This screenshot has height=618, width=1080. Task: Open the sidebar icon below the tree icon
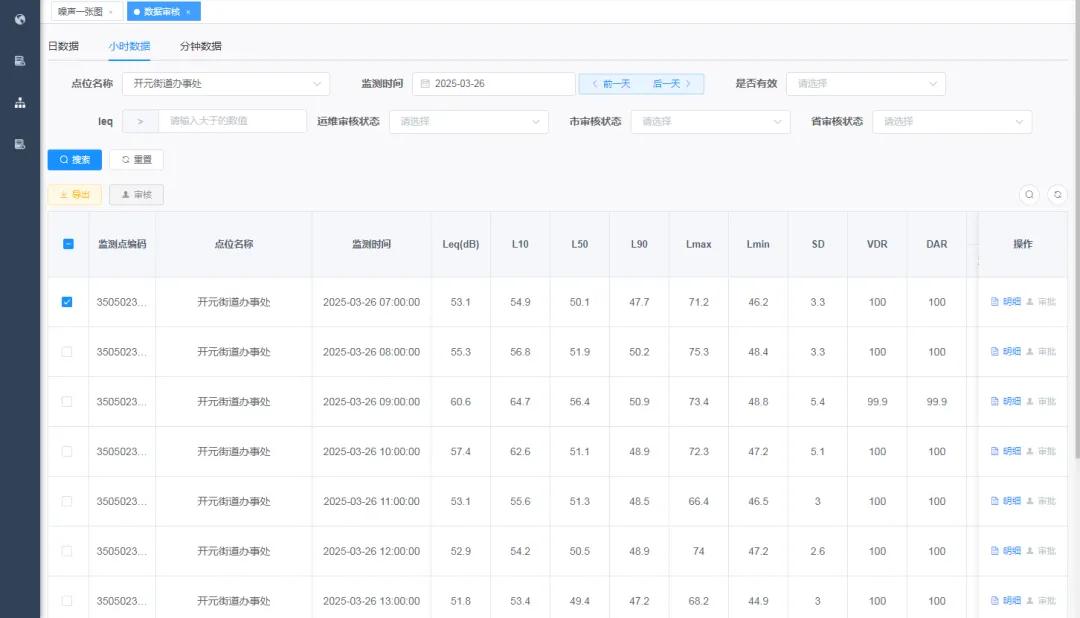pyautogui.click(x=20, y=144)
